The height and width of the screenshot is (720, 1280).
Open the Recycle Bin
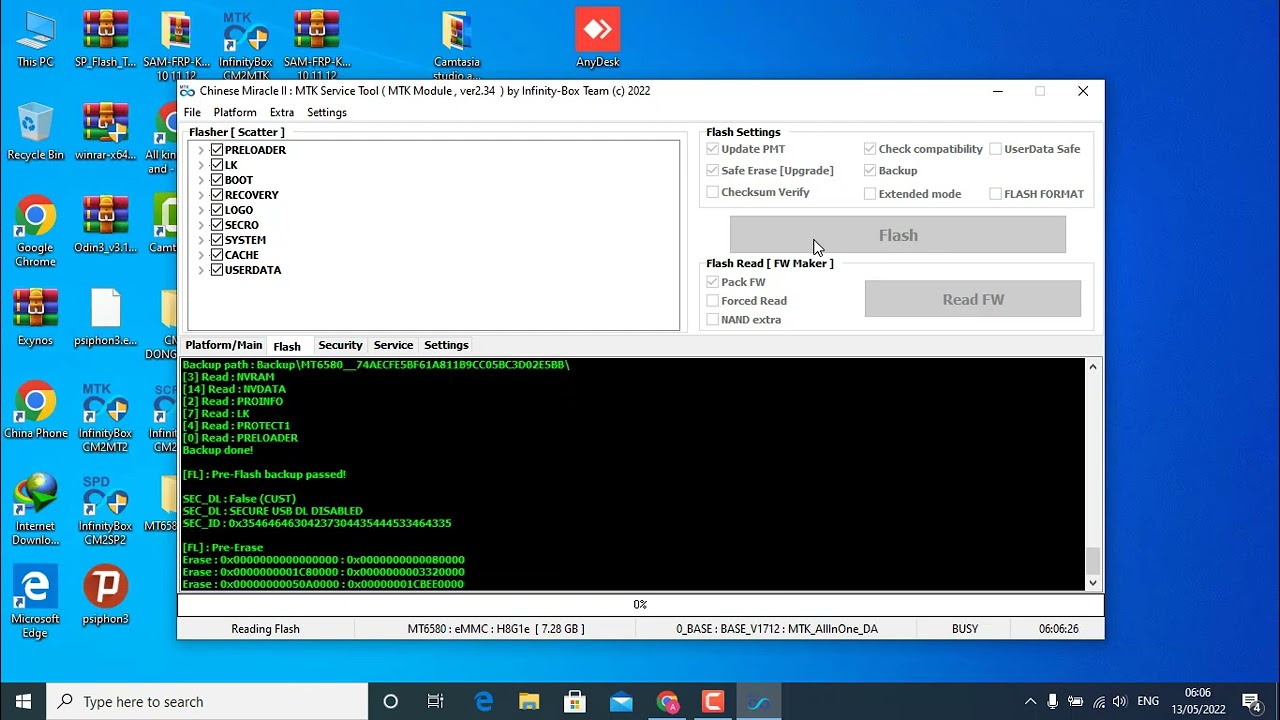click(35, 131)
